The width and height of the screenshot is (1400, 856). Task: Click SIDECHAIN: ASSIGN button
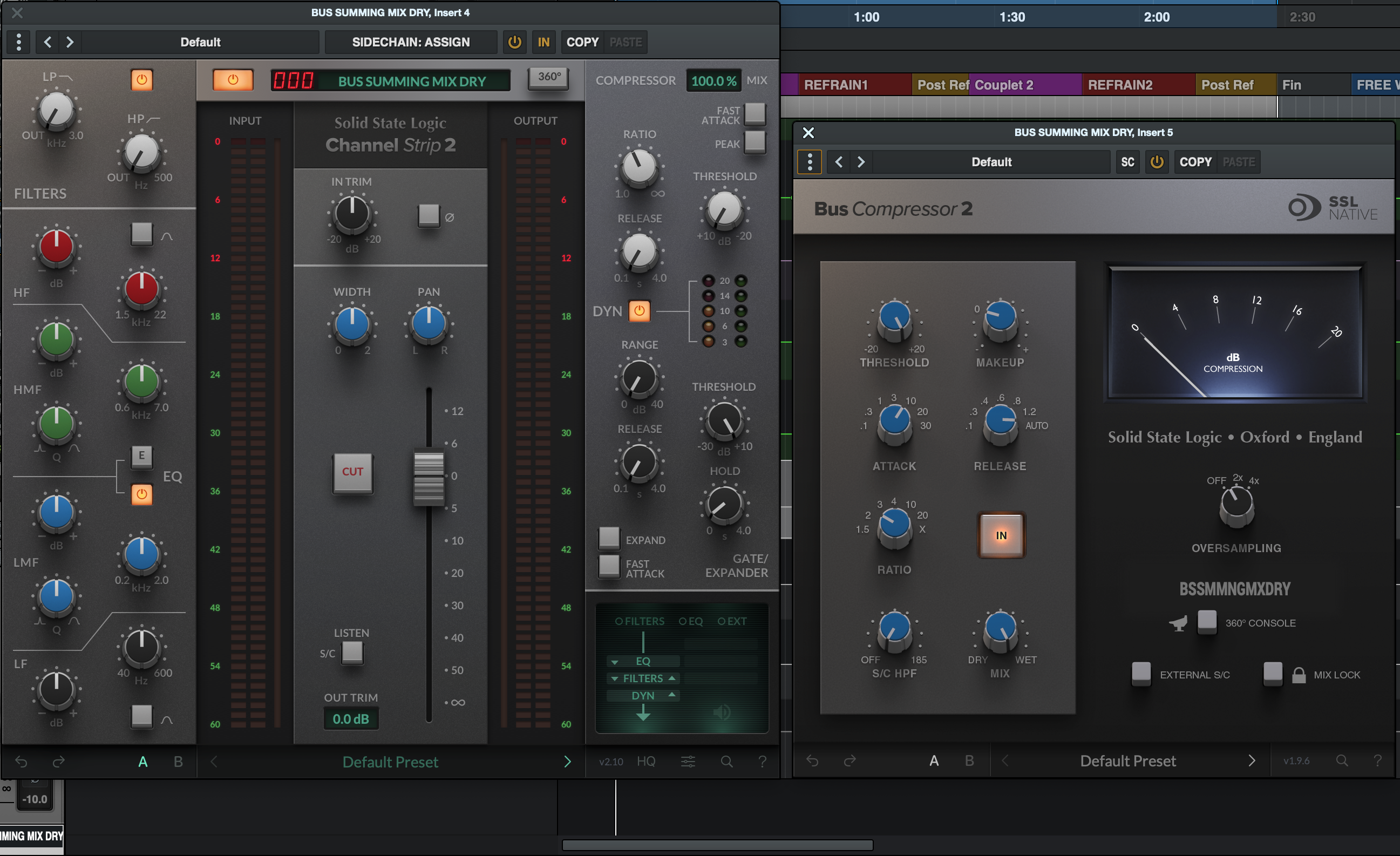point(411,42)
